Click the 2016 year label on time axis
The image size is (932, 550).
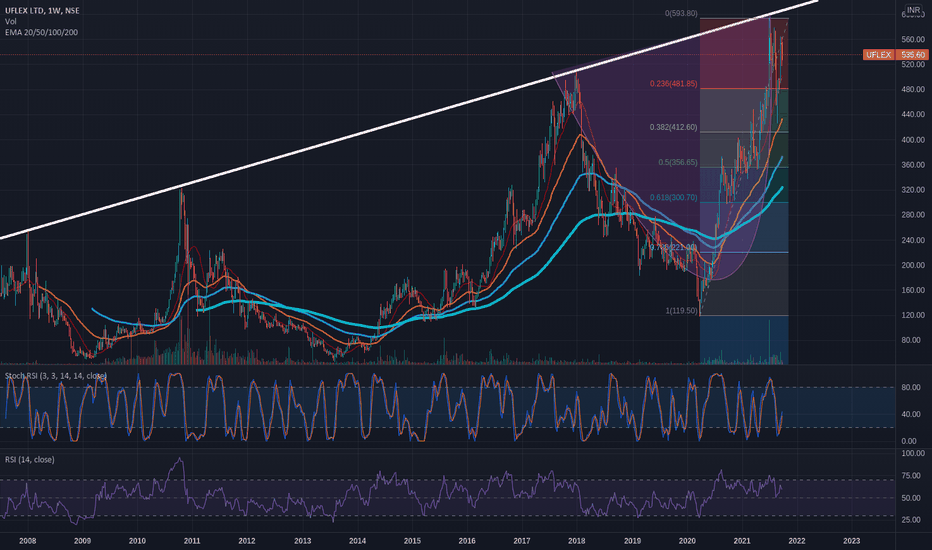tap(467, 541)
